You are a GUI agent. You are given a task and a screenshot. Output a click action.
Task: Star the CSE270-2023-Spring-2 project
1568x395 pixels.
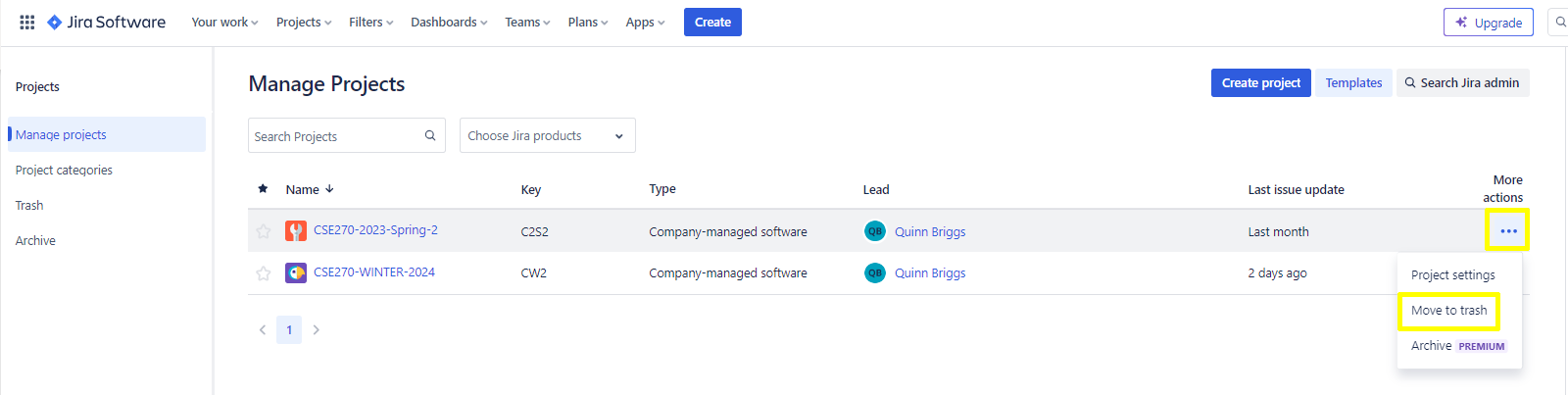point(263,231)
